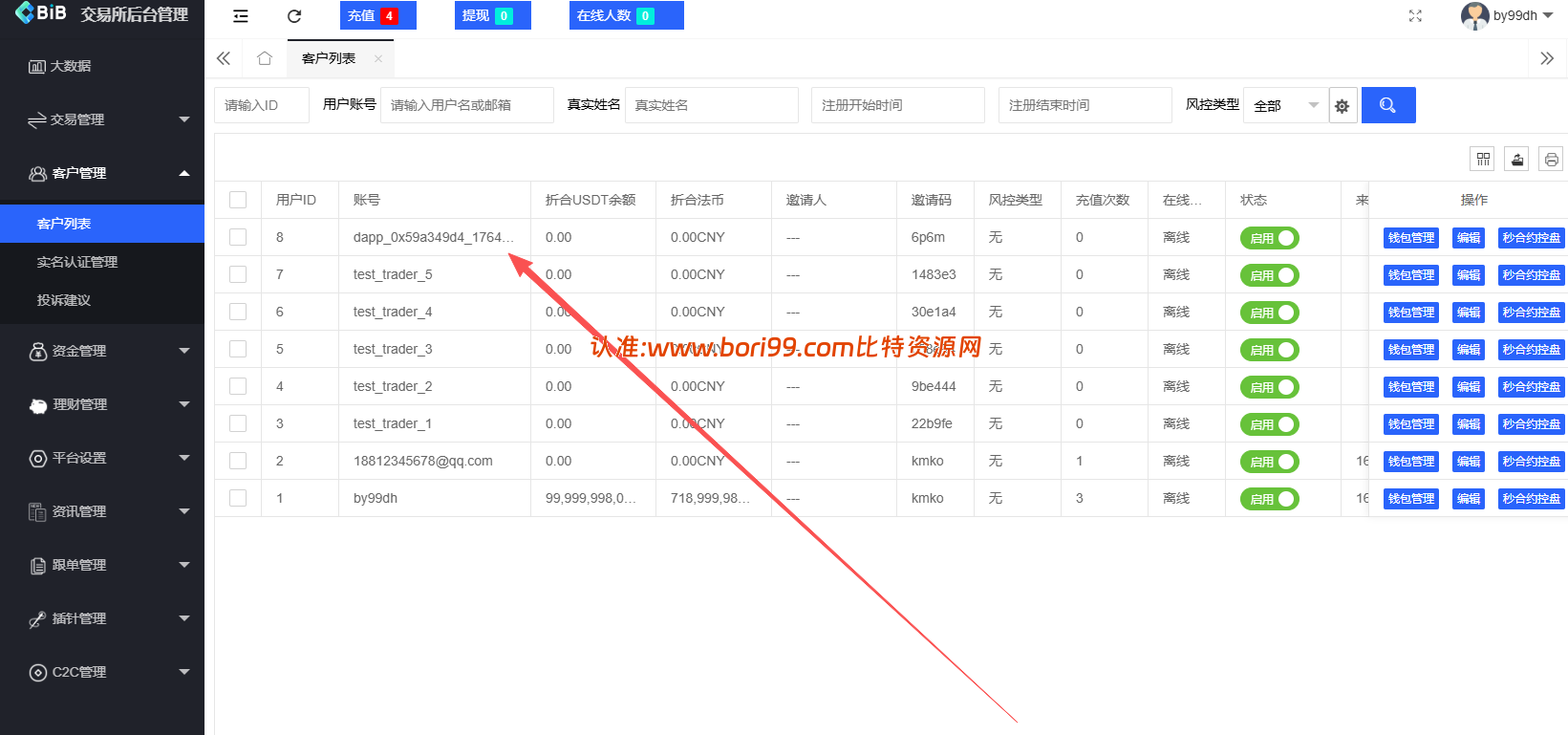Open the 投诉建议 sidebar item
This screenshot has width=1568, height=735.
102,300
